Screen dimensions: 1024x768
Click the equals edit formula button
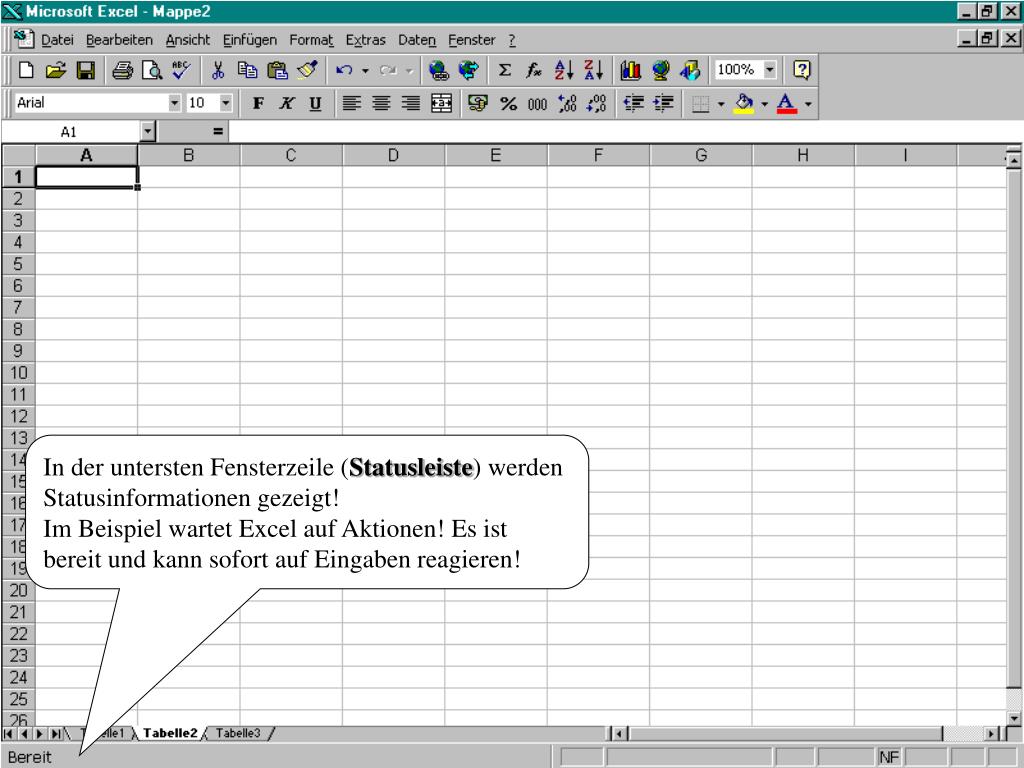pos(218,132)
